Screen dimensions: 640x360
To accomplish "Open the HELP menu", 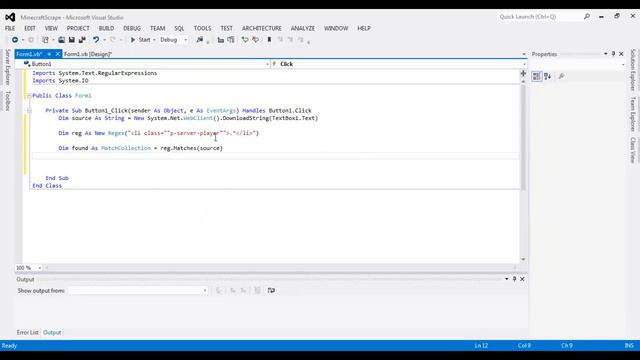I will click(364, 29).
